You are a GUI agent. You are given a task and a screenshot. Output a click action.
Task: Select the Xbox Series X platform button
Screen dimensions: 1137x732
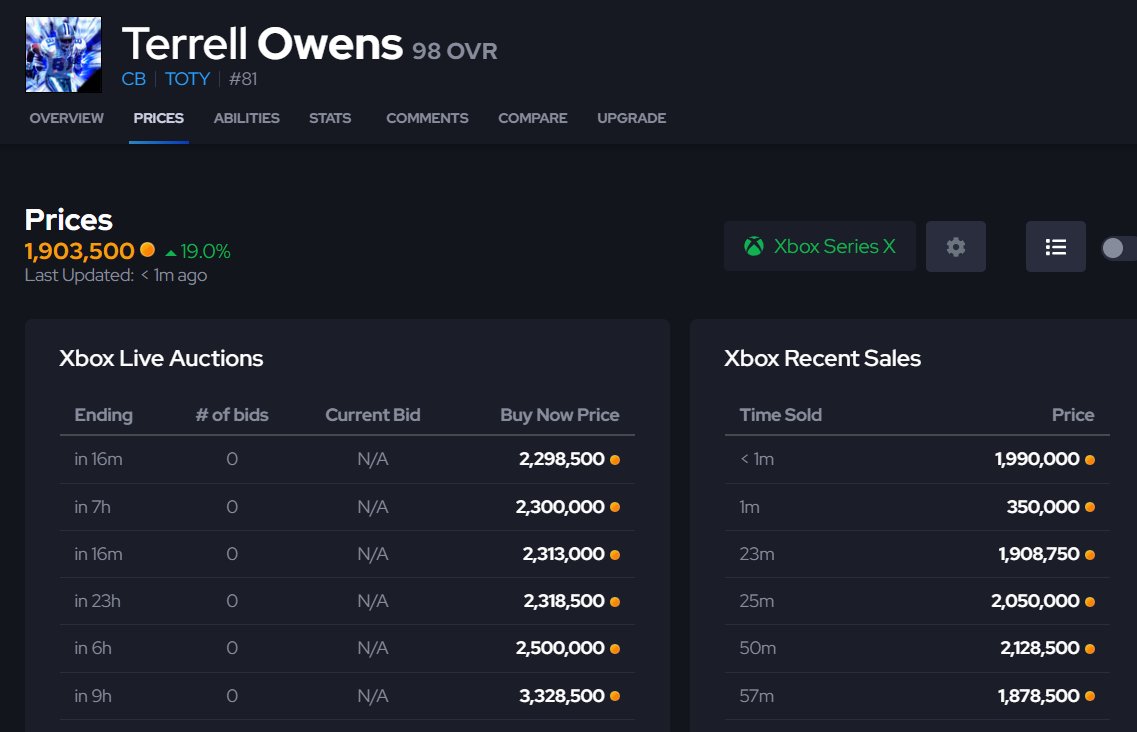(819, 247)
